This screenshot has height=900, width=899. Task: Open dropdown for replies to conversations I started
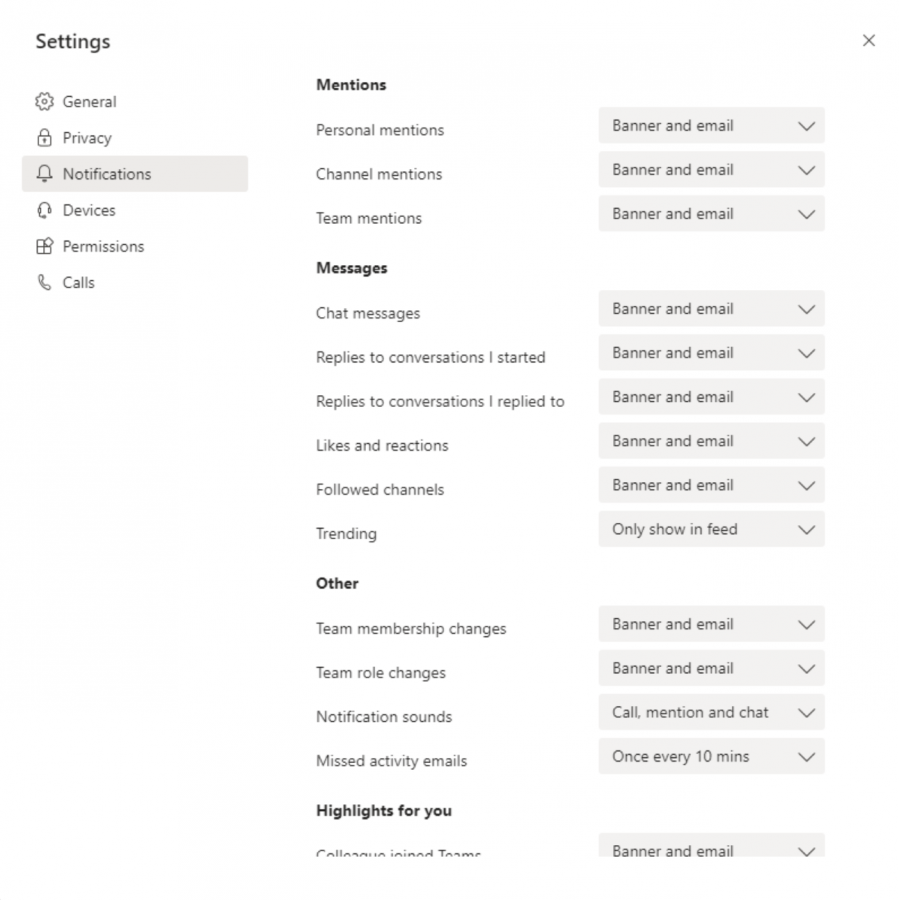click(711, 353)
